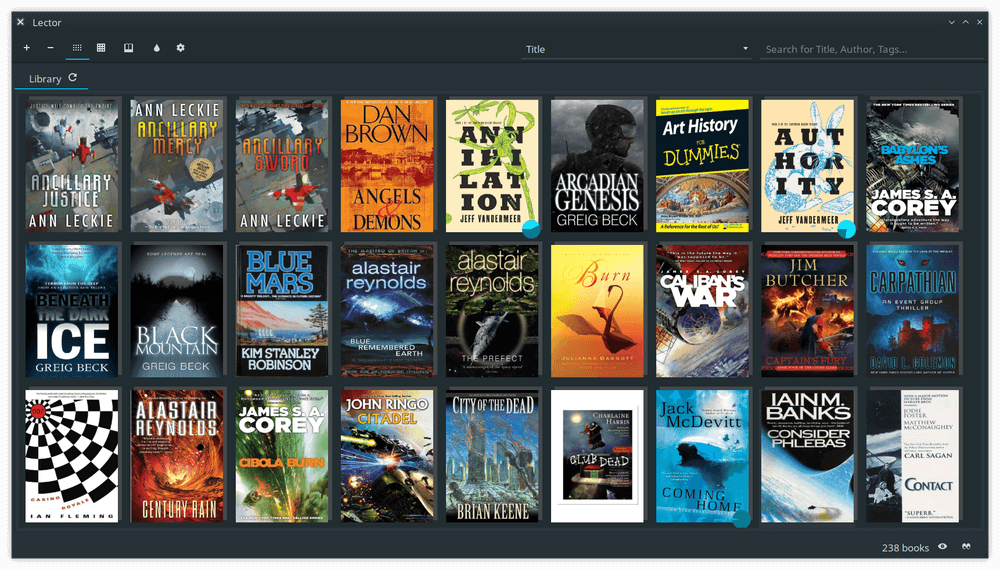Open Citadel by John Ringo cover
The image size is (1000, 570).
pos(387,457)
